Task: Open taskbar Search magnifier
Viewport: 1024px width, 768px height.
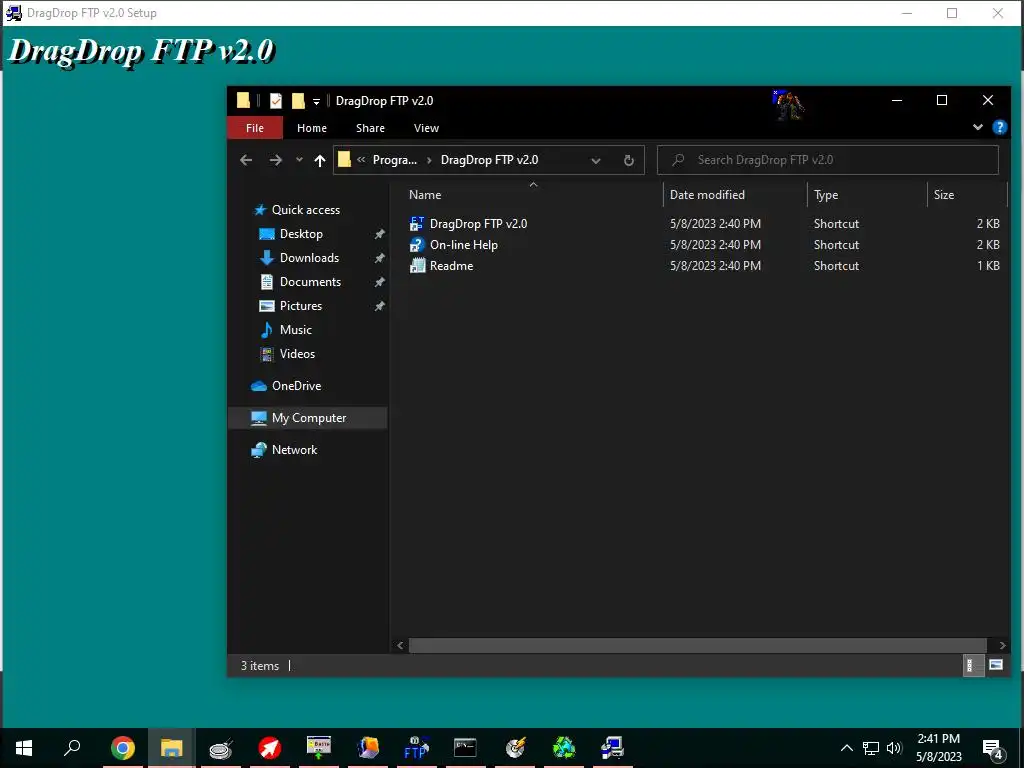Action: point(72,748)
